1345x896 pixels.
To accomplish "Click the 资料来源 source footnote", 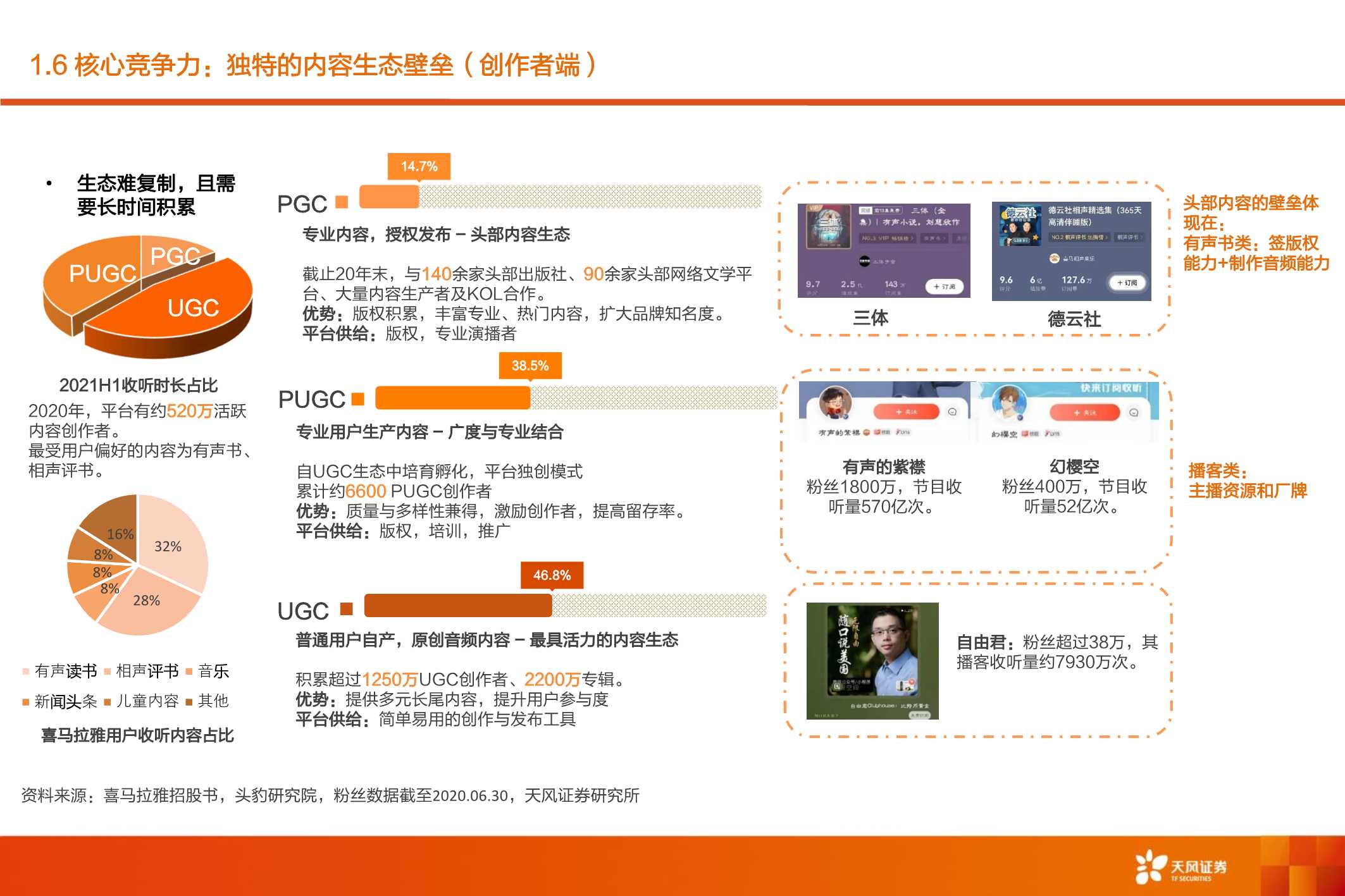I will coord(330,795).
